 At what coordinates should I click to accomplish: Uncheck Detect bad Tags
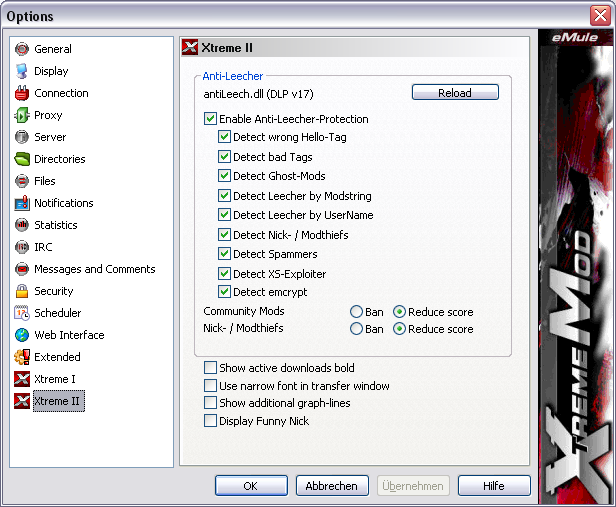pyautogui.click(x=224, y=157)
